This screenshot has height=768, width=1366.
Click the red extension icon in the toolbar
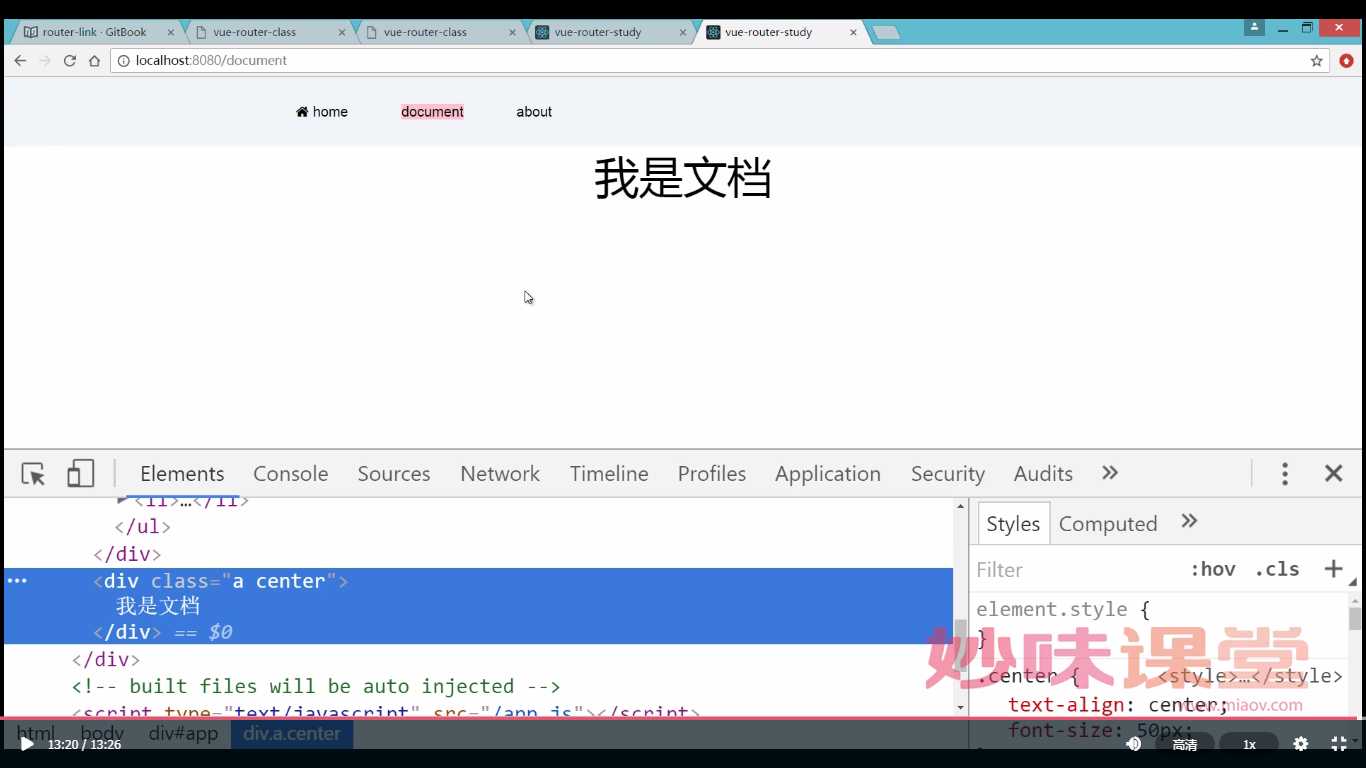point(1346,61)
